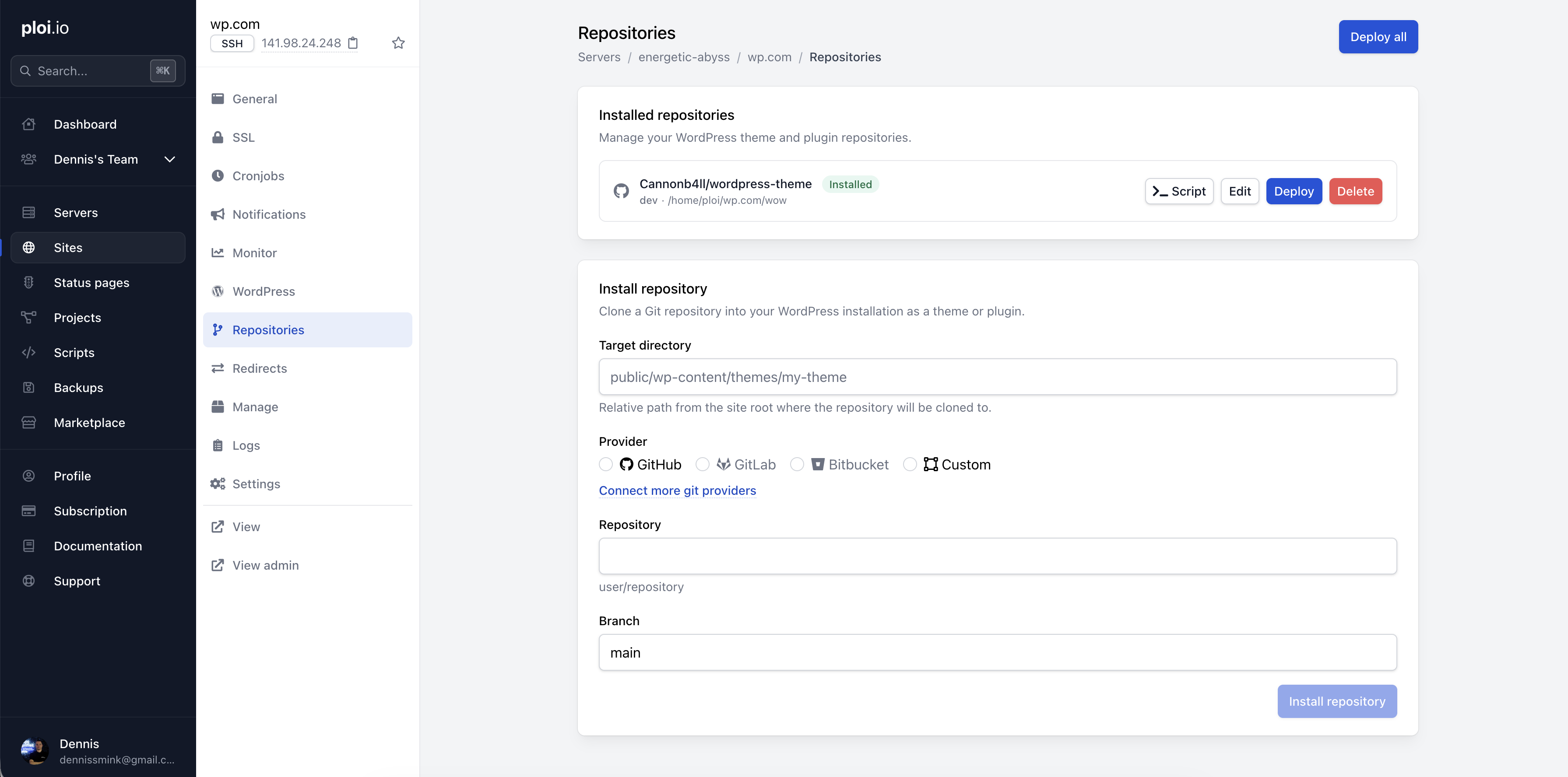Screen dimensions: 1568x777
Task: Go to Servers in the main sidebar
Action: click(x=75, y=213)
